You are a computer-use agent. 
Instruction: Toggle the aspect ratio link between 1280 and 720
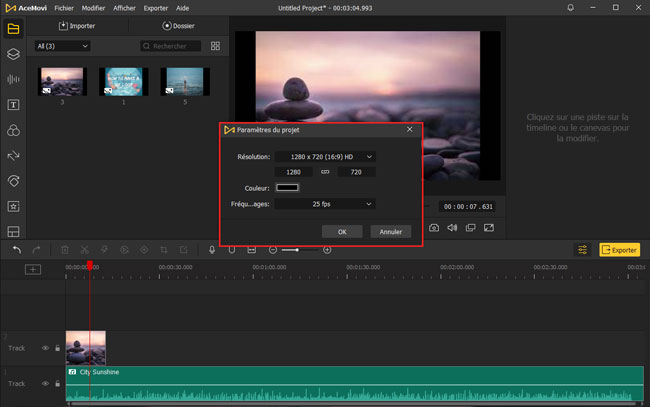(324, 172)
